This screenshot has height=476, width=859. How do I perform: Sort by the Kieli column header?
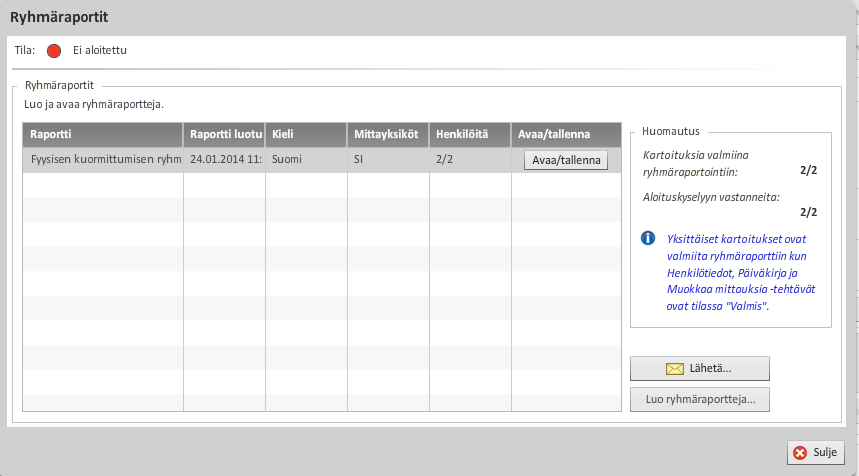pyautogui.click(x=306, y=135)
